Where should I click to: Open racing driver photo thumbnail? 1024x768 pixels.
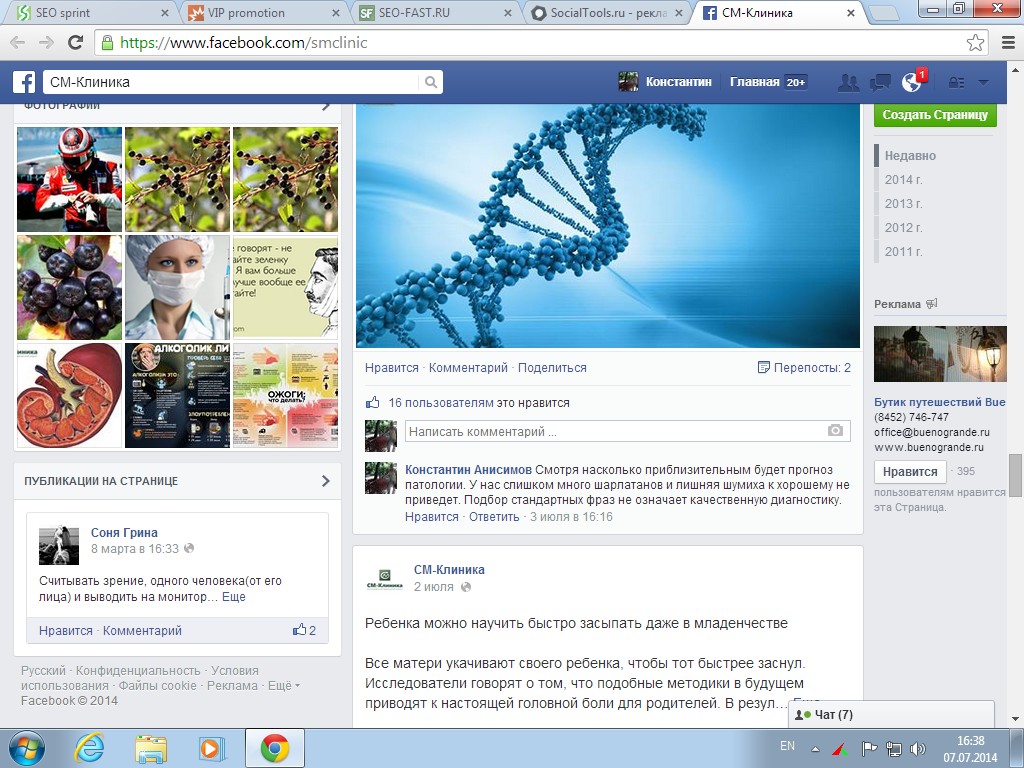coord(69,180)
